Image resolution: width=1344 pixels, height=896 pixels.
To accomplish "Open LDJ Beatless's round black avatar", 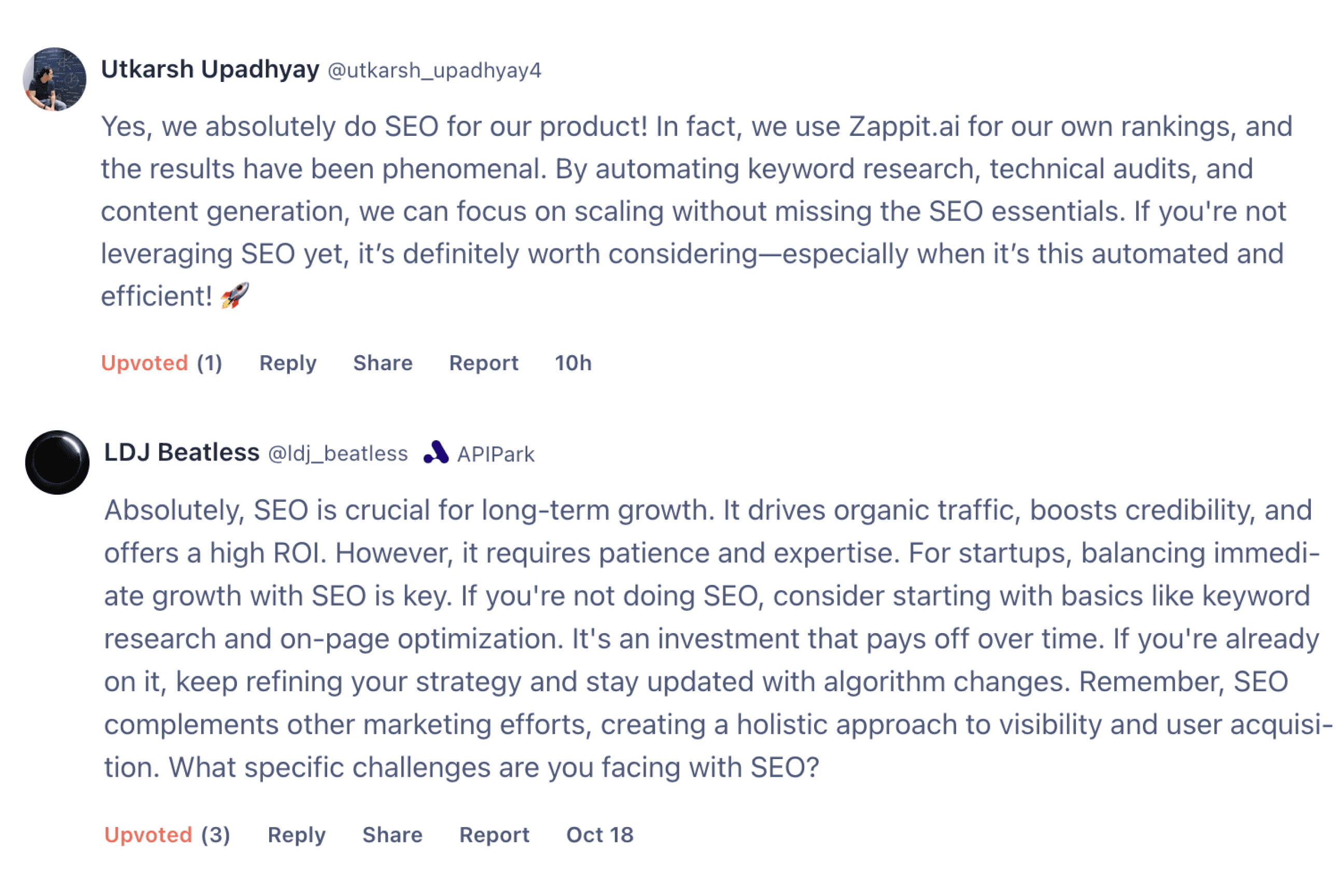I will pos(57,463).
